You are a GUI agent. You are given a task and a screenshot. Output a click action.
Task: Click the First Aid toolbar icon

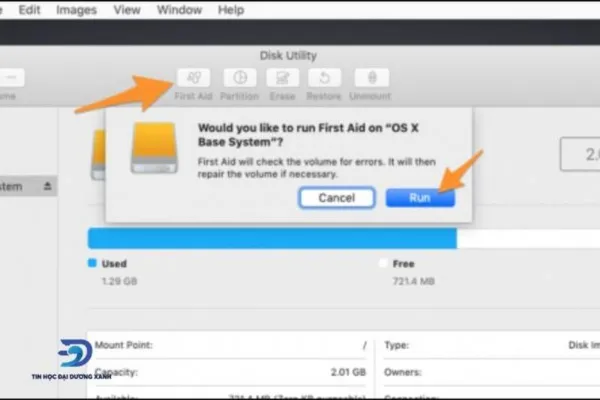[194, 78]
